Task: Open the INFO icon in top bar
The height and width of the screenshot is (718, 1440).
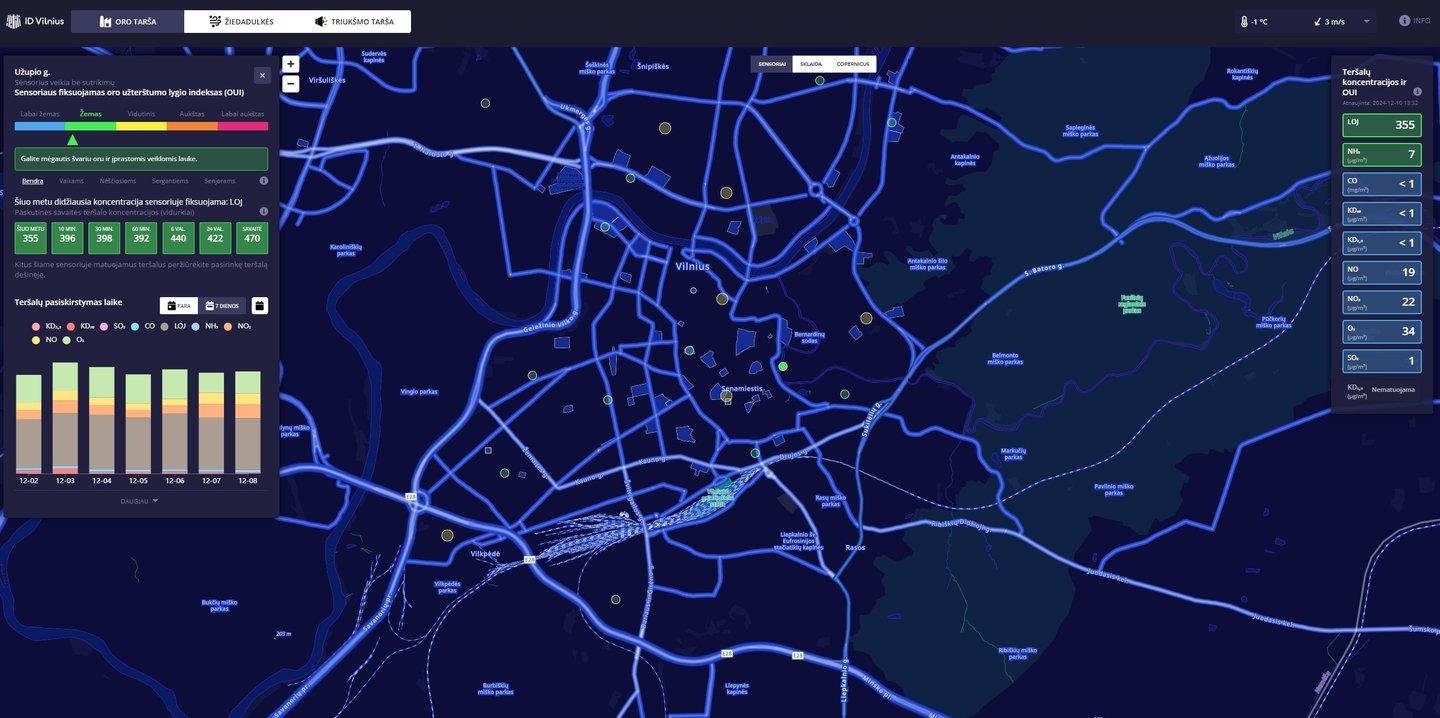Action: (x=1414, y=21)
